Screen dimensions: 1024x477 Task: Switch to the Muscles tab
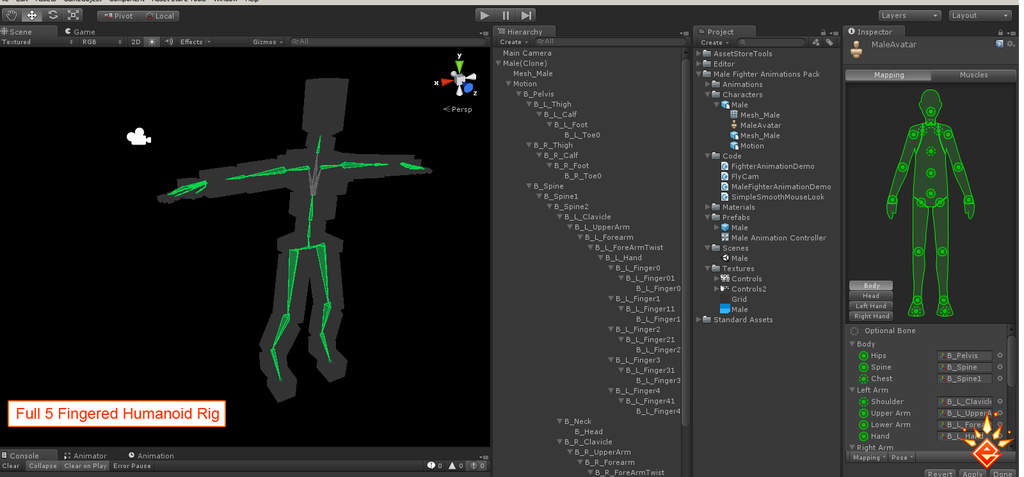click(x=974, y=75)
